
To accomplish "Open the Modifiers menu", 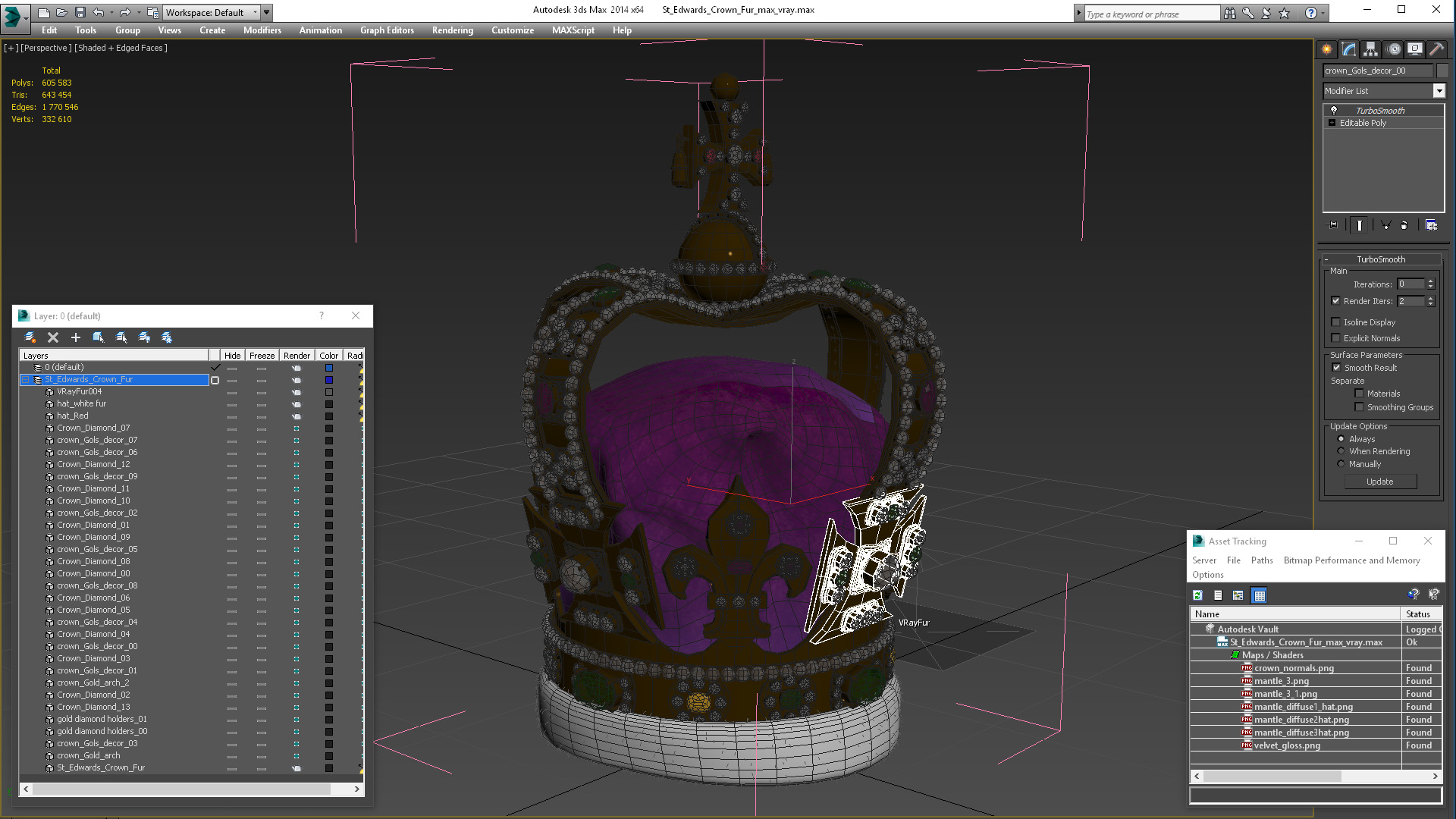I will (x=262, y=30).
